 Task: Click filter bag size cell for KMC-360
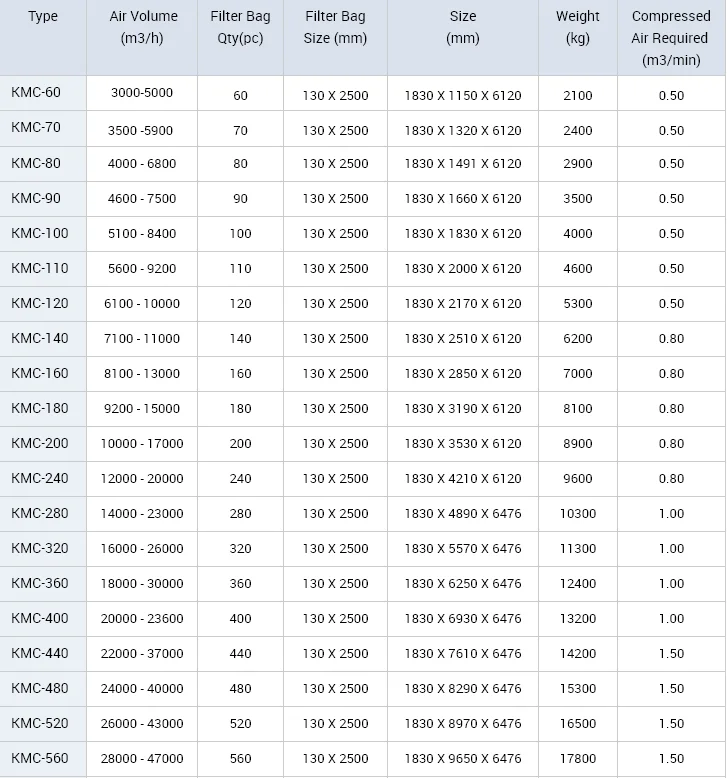coord(335,583)
